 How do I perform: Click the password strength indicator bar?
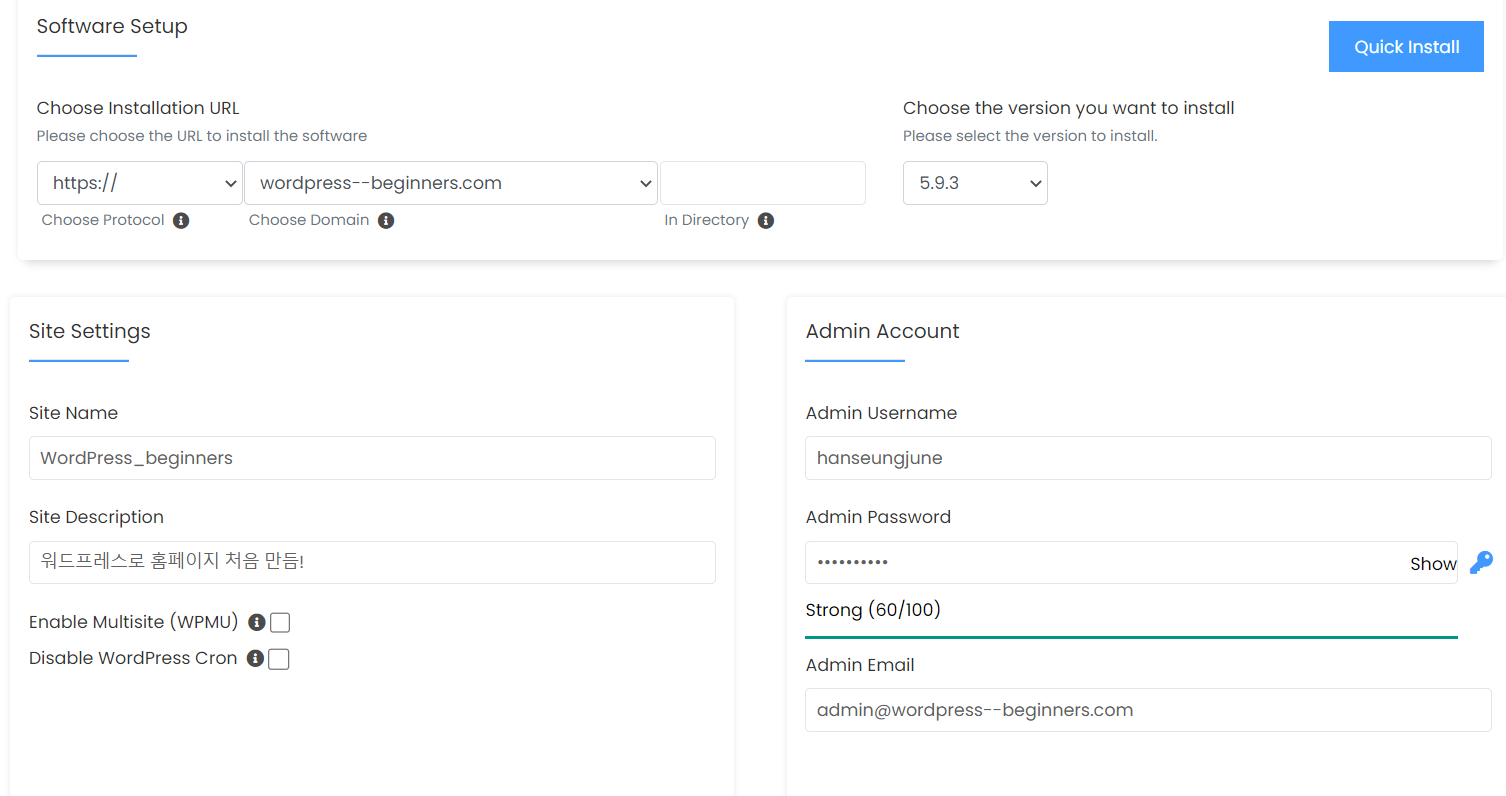tap(1131, 636)
